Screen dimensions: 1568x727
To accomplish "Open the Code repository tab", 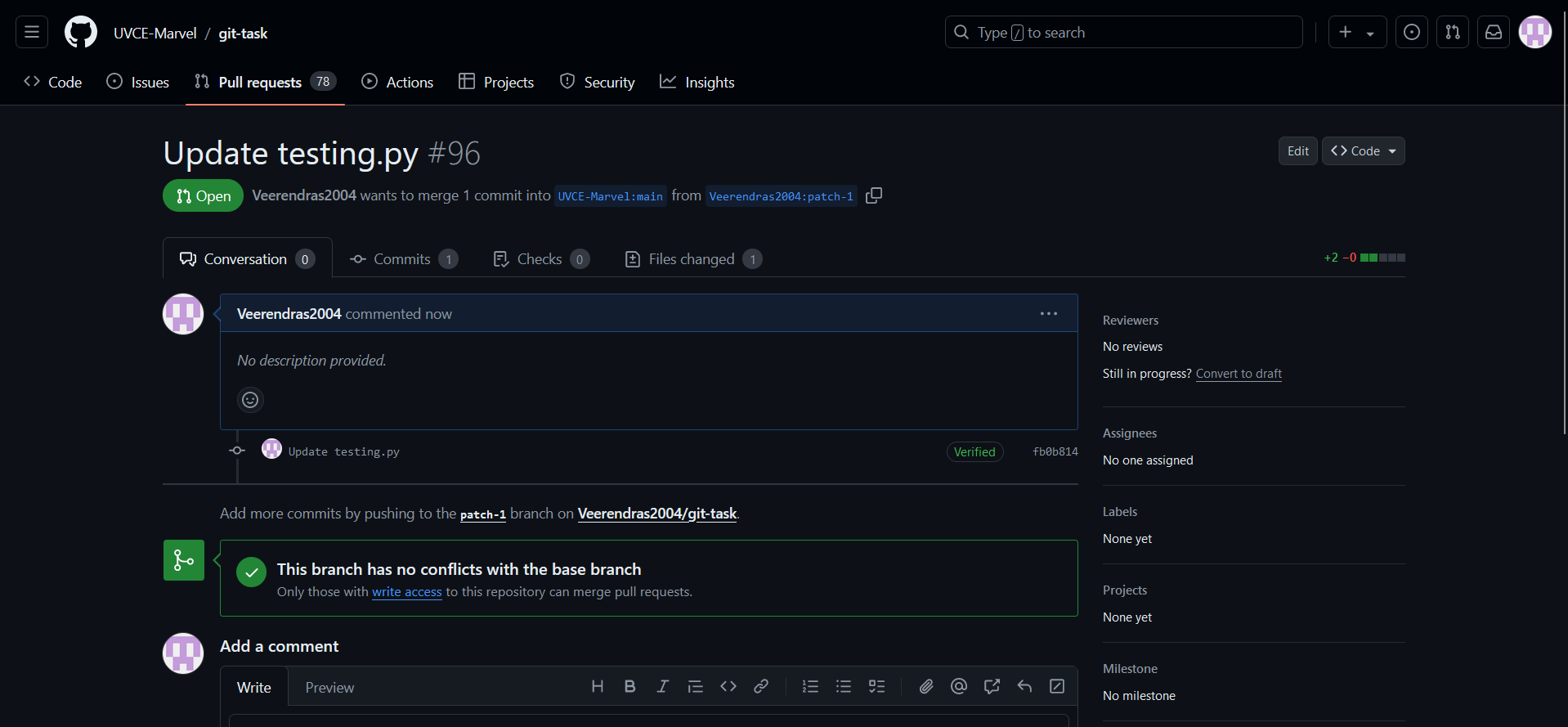I will pos(53,82).
